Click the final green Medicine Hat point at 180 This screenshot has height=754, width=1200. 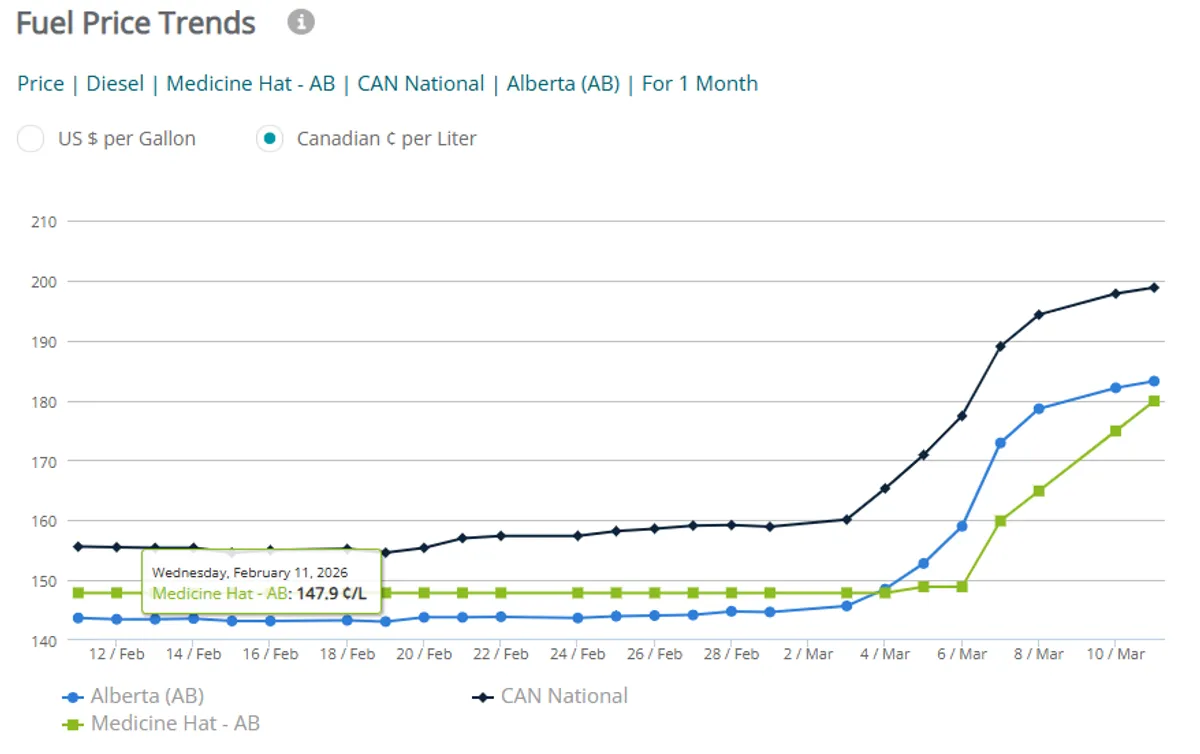click(x=1153, y=401)
